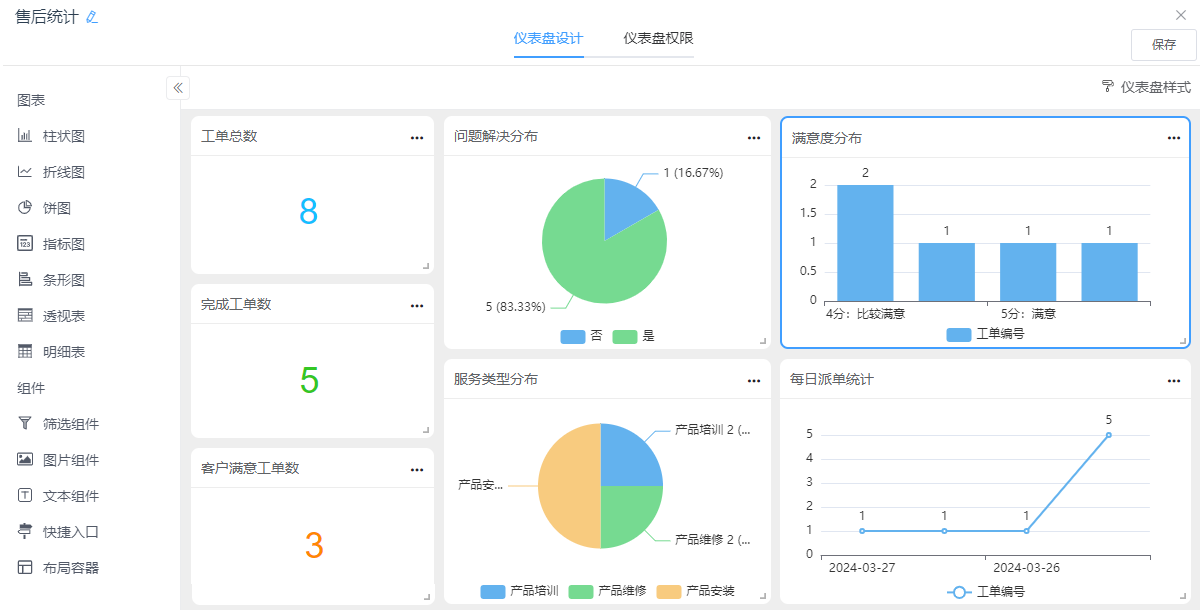The height and width of the screenshot is (610, 1200).
Task: Add the 布局容器 layout container icon
Action: (x=25, y=568)
